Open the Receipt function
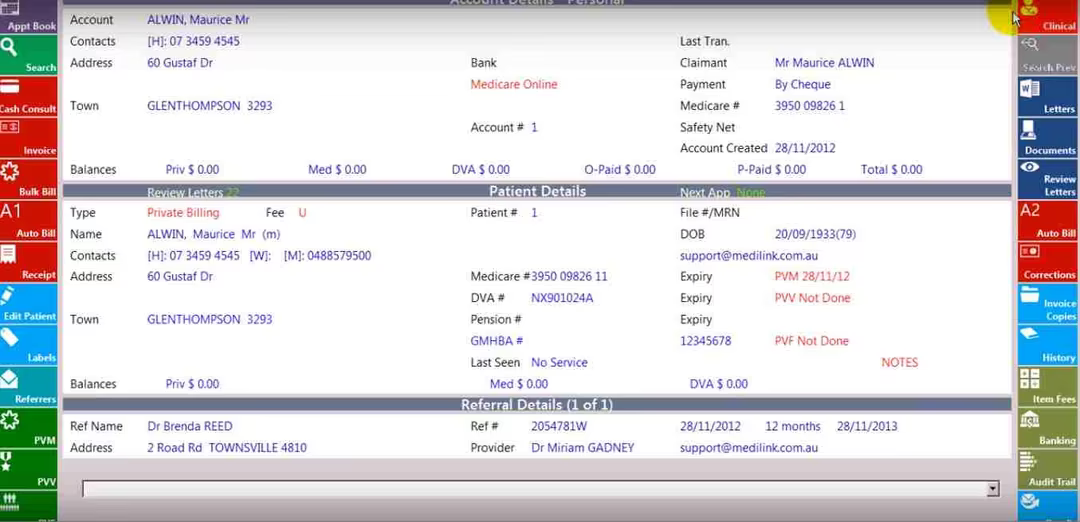 pyautogui.click(x=29, y=262)
